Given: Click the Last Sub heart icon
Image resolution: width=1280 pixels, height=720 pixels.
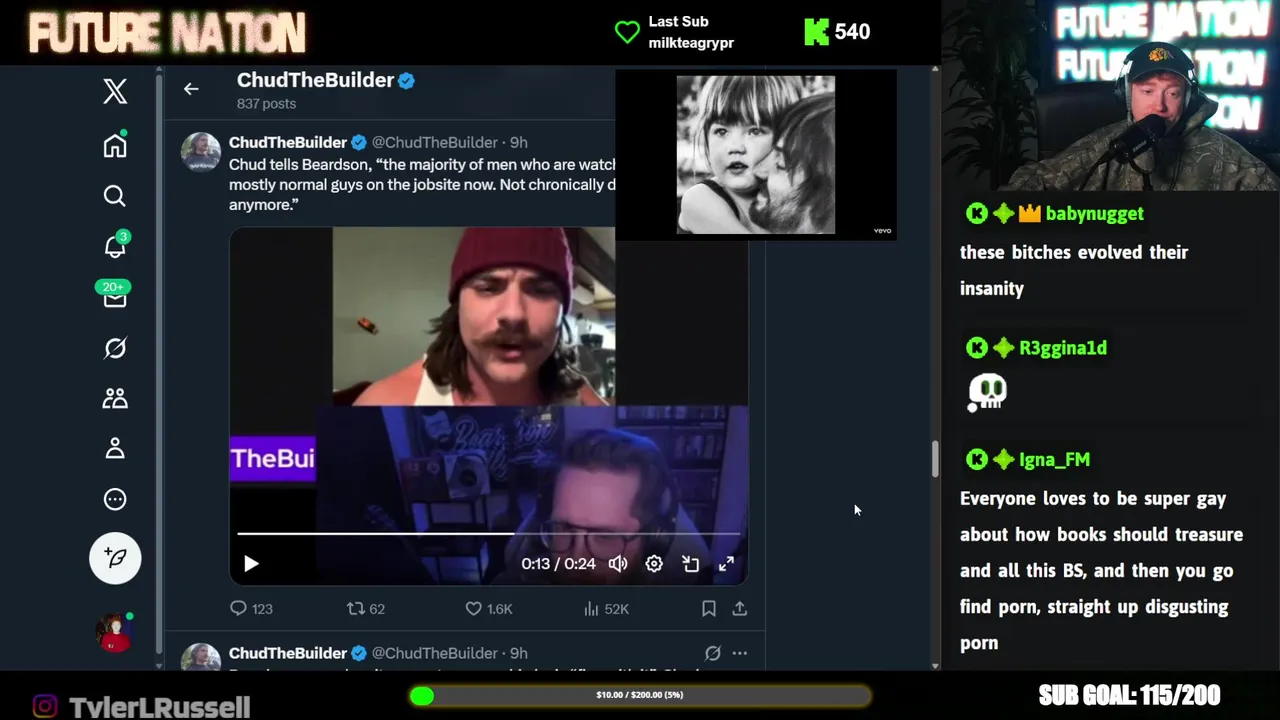Looking at the screenshot, I should coord(627,32).
